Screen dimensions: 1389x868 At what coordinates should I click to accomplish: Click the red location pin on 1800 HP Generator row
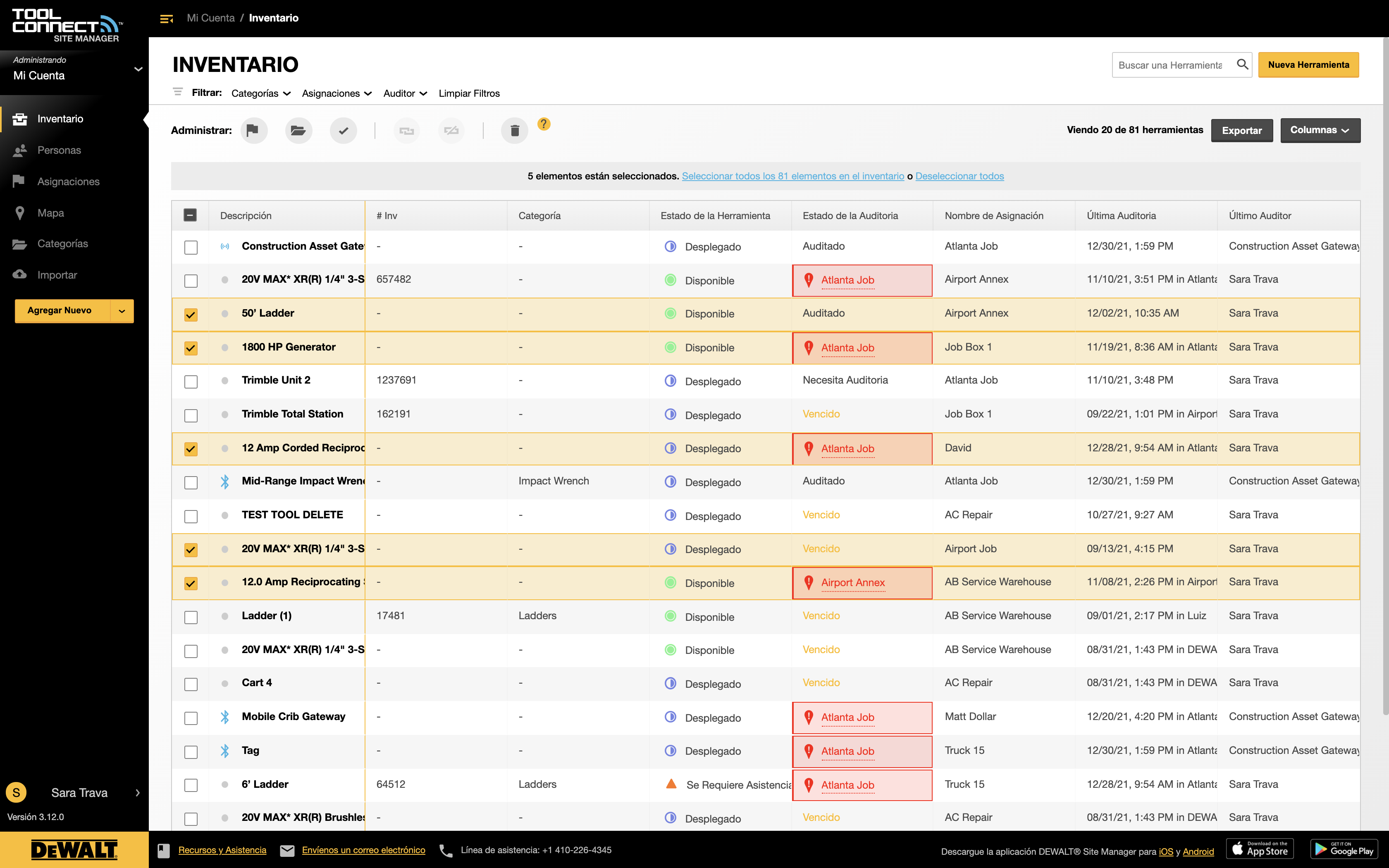click(x=809, y=347)
